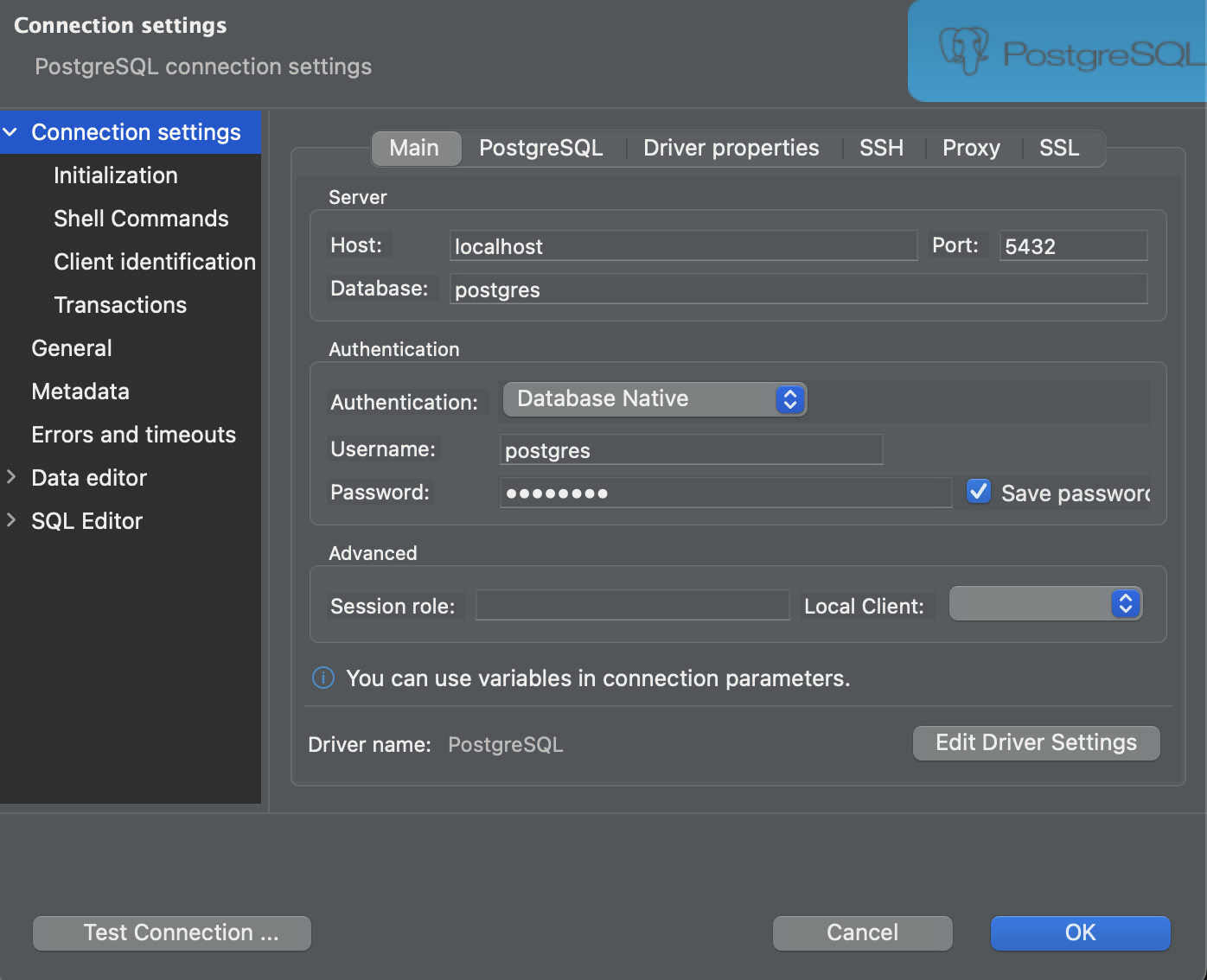Open the SSH tab
1207x980 pixels.
(x=882, y=149)
